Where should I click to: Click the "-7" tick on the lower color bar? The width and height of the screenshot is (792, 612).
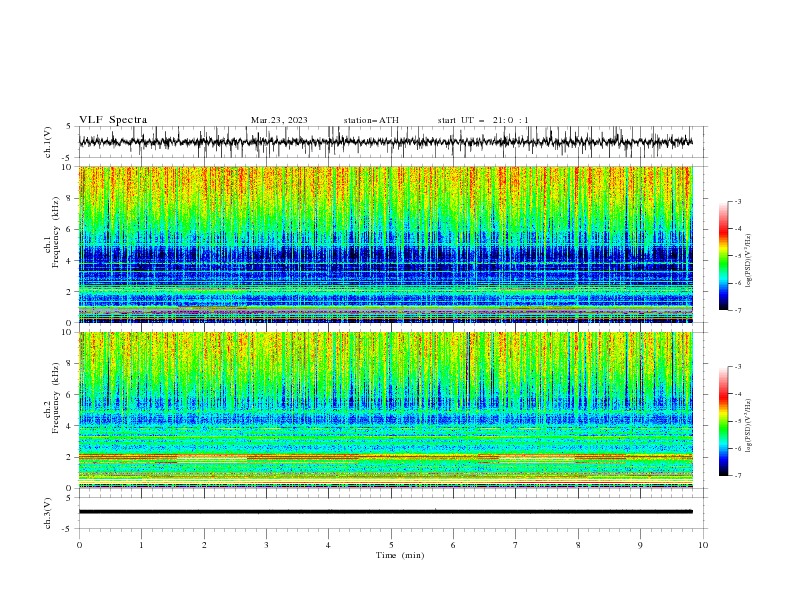click(737, 476)
